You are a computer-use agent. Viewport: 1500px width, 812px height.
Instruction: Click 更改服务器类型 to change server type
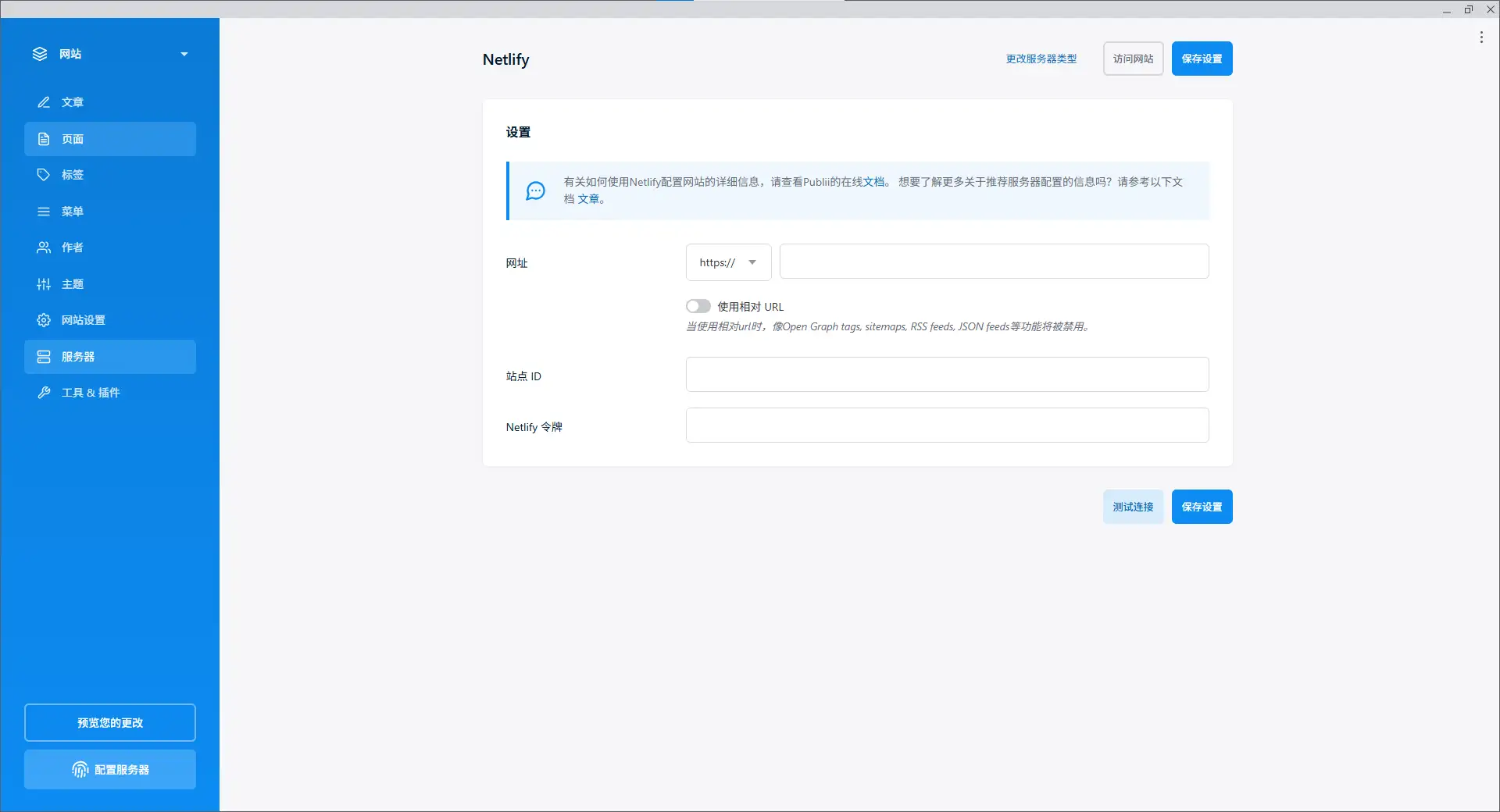tap(1041, 59)
